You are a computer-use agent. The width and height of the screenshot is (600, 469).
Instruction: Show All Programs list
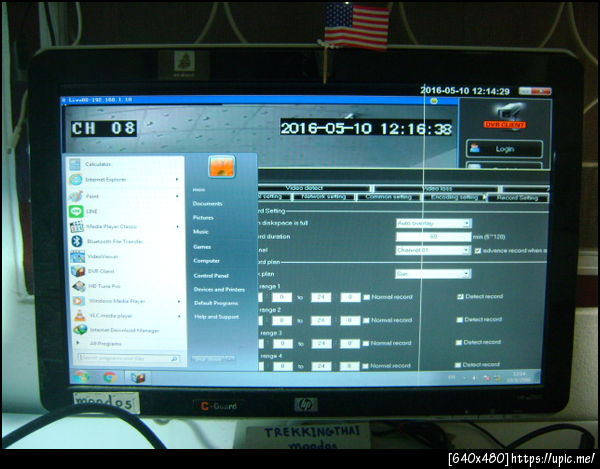tap(105, 344)
